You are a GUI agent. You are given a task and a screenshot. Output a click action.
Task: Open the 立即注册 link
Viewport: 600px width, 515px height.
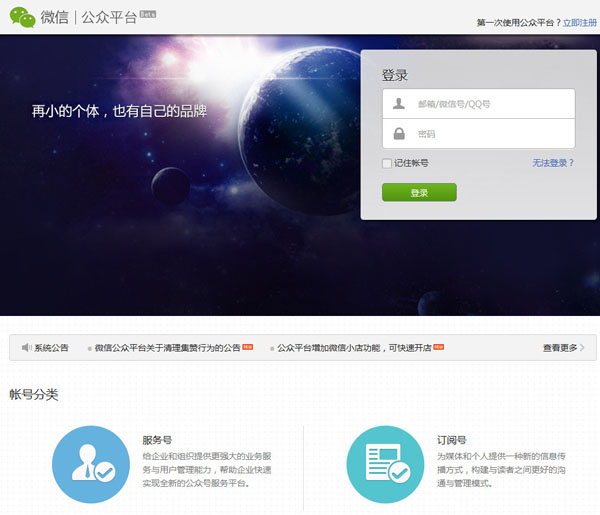point(579,23)
